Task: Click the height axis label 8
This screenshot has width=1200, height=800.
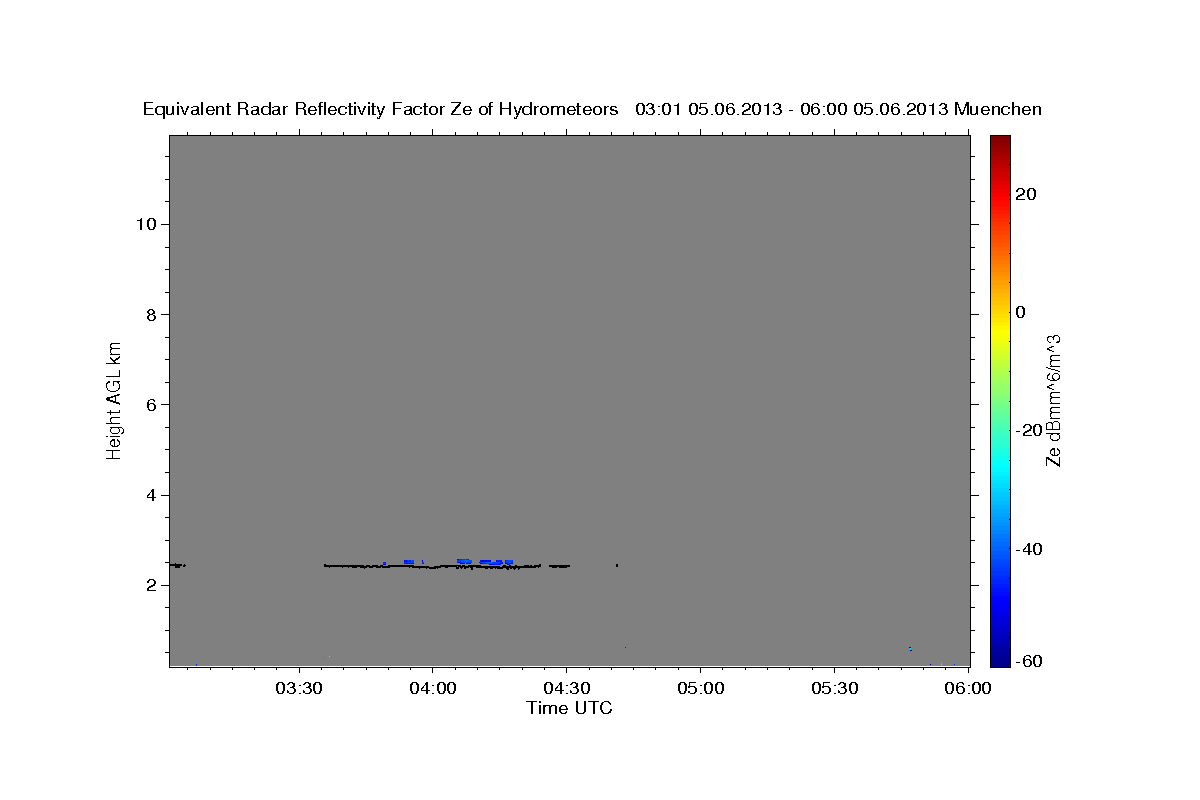Action: (x=149, y=315)
